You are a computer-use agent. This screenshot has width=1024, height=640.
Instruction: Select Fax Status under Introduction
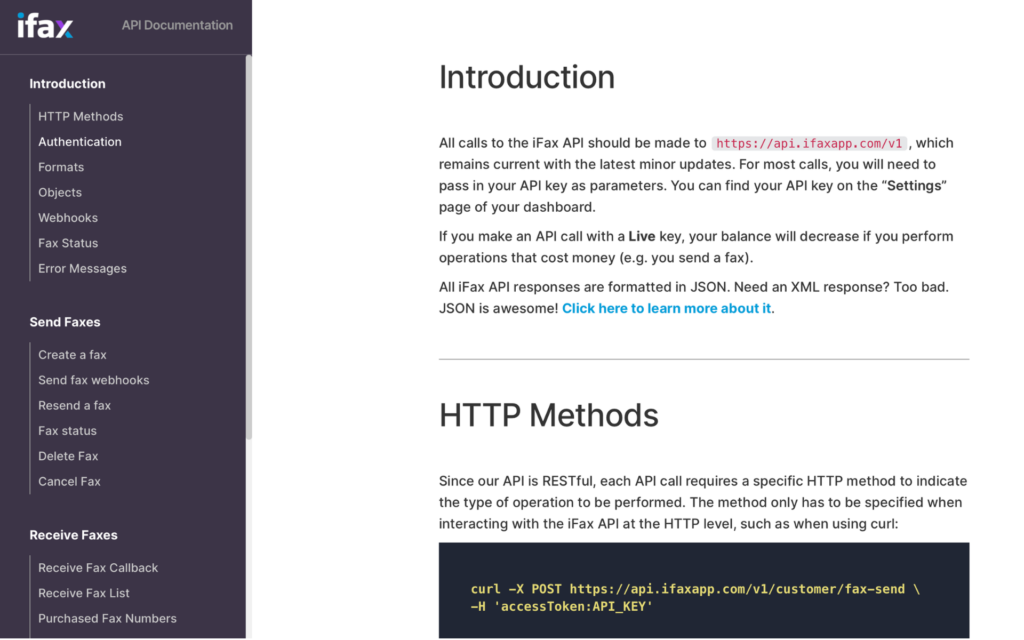68,243
